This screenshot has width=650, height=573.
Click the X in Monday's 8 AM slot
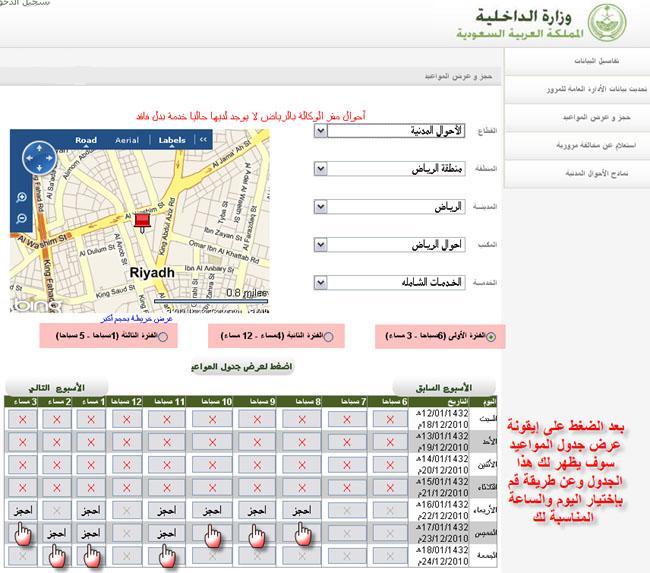tap(302, 465)
